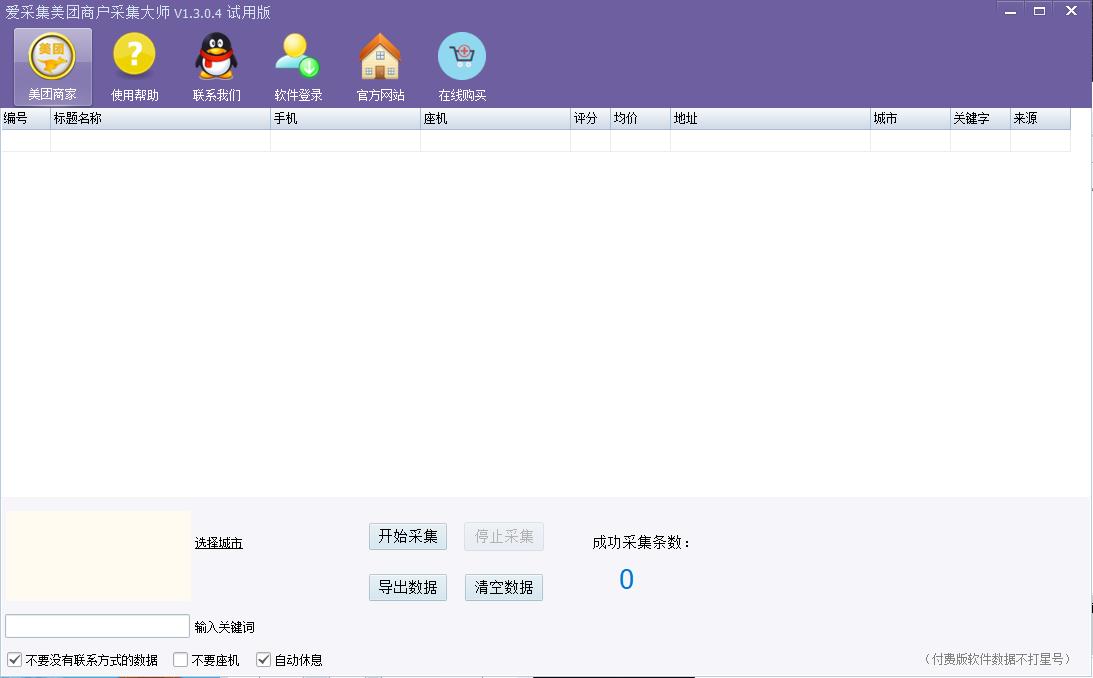Sort by 编号 column header
The height and width of the screenshot is (678, 1093).
click(x=26, y=118)
